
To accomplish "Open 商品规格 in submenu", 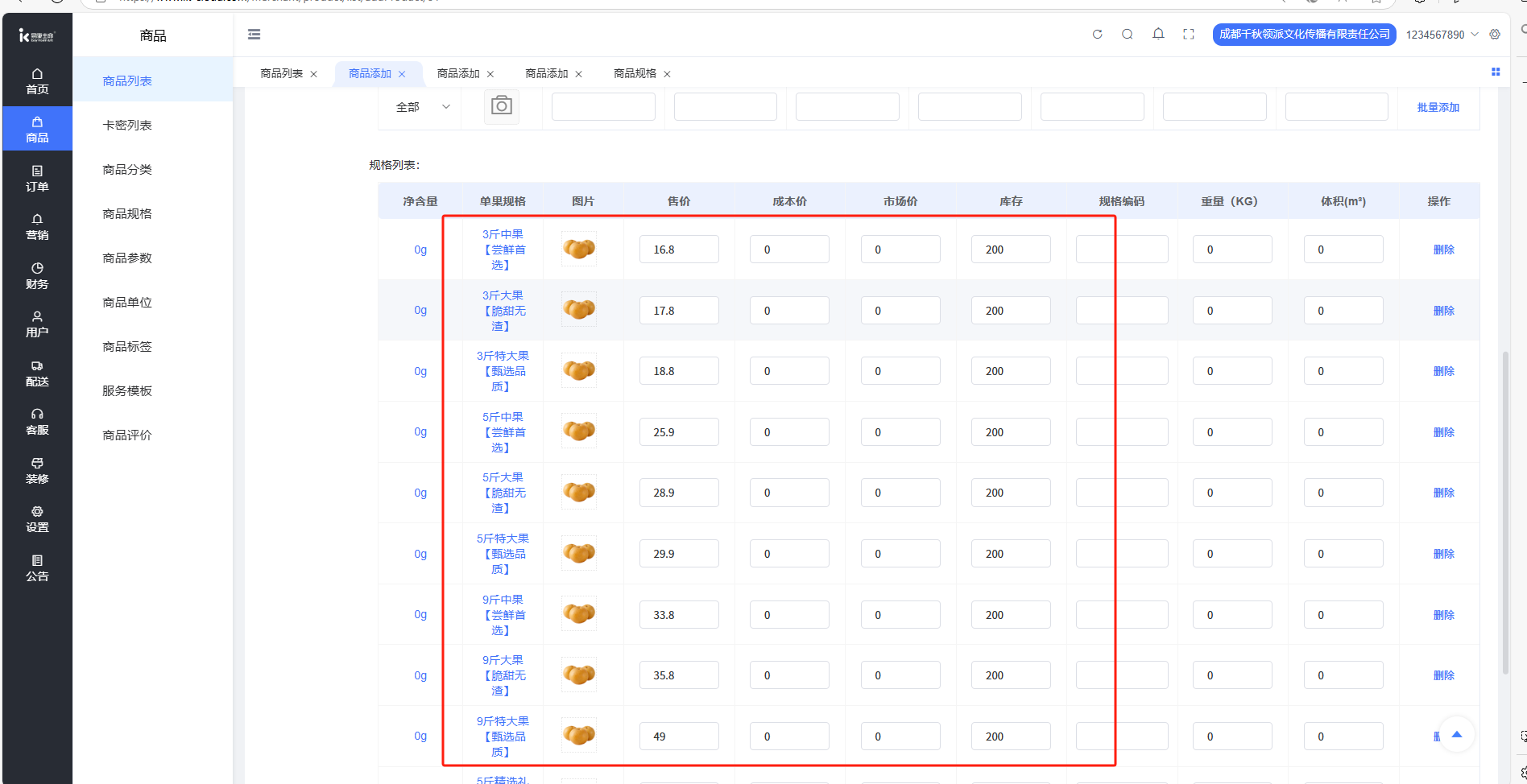I will (x=127, y=214).
